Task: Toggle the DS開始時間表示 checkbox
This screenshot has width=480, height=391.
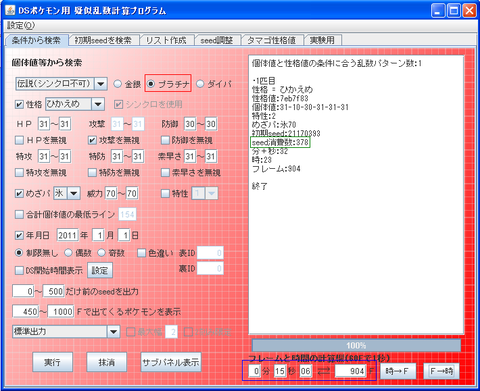Action: tap(19, 270)
